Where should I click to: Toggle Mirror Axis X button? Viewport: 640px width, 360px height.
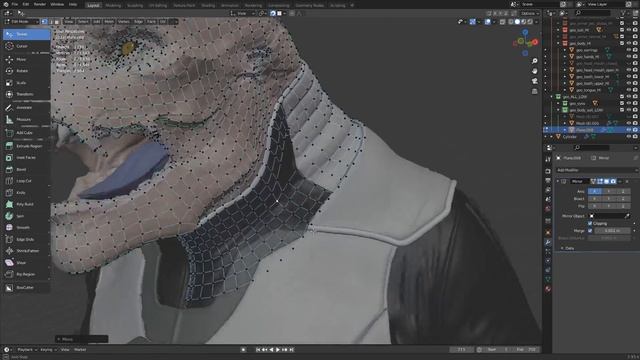pos(594,191)
